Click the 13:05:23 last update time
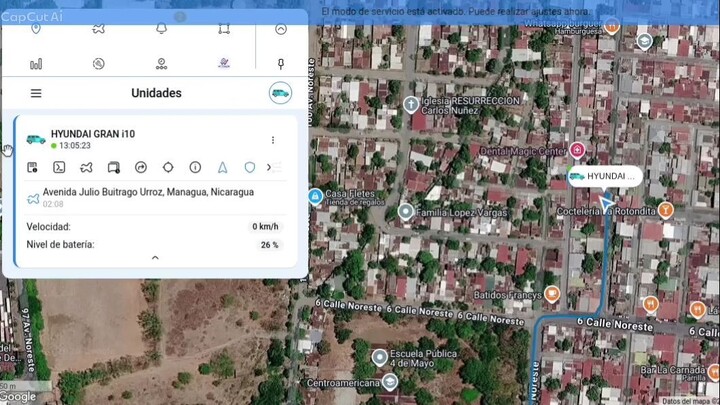Screen dimensions: 720x405 75,146
